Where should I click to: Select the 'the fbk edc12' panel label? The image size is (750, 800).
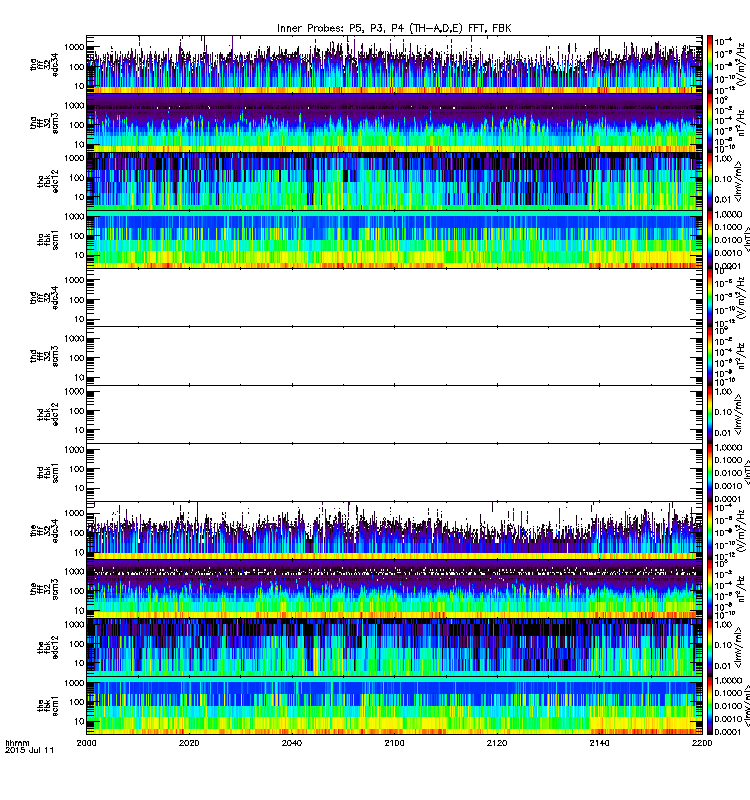pyautogui.click(x=48, y=647)
